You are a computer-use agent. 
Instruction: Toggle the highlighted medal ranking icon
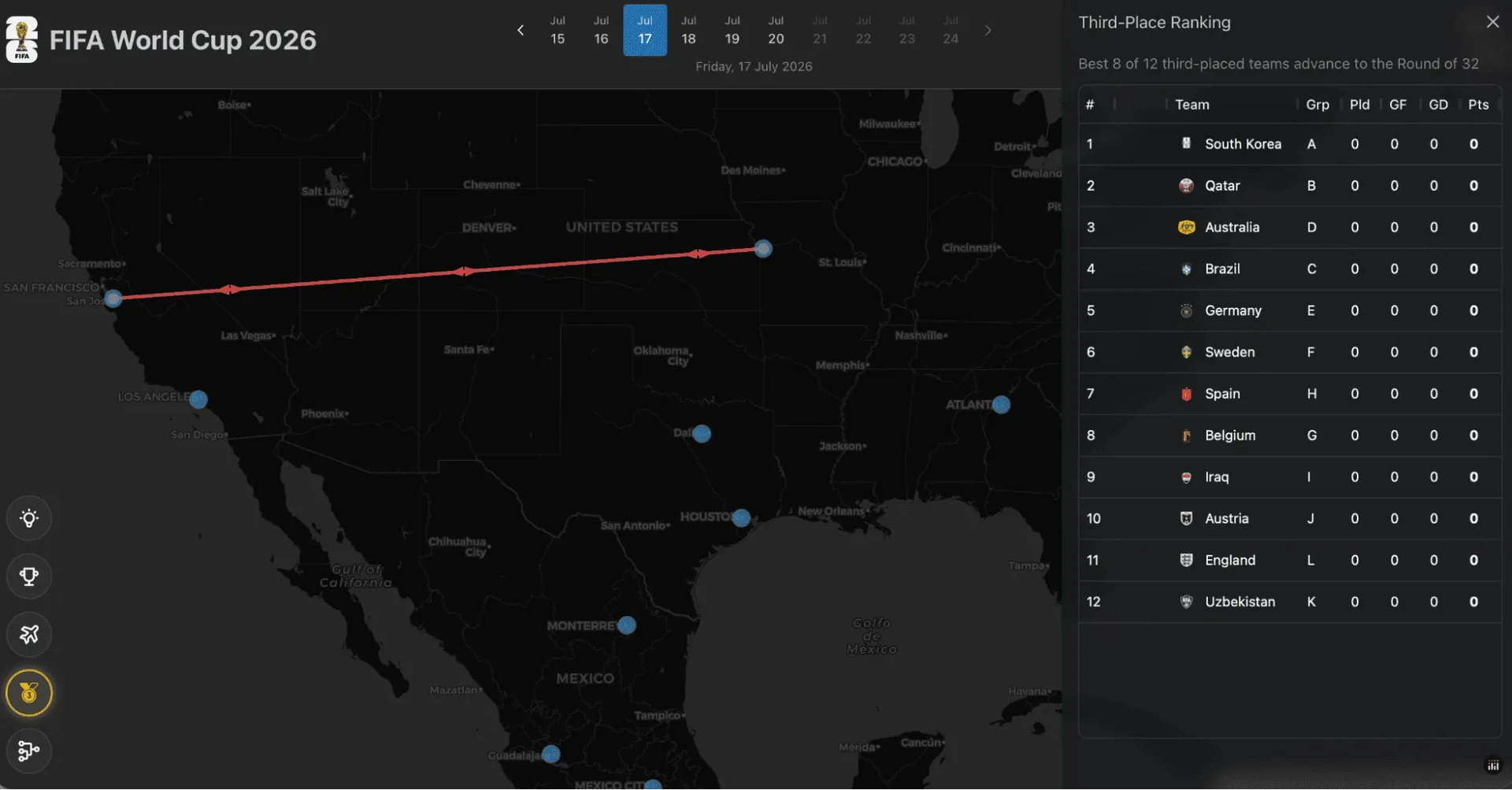[29, 693]
